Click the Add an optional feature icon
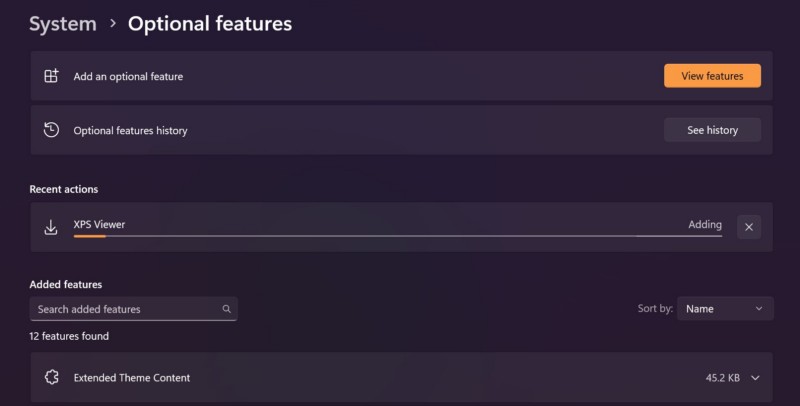Image resolution: width=800 pixels, height=406 pixels. click(51, 76)
